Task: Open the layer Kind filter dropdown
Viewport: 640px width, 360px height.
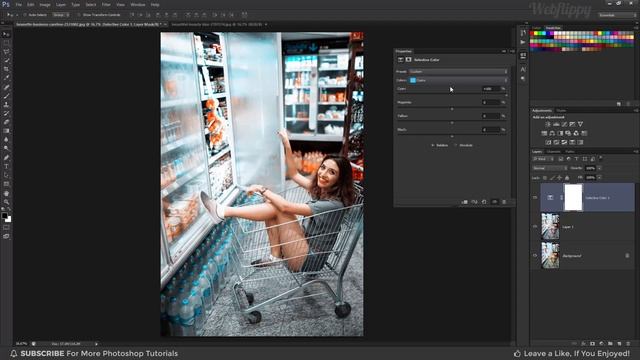Action: 543,159
